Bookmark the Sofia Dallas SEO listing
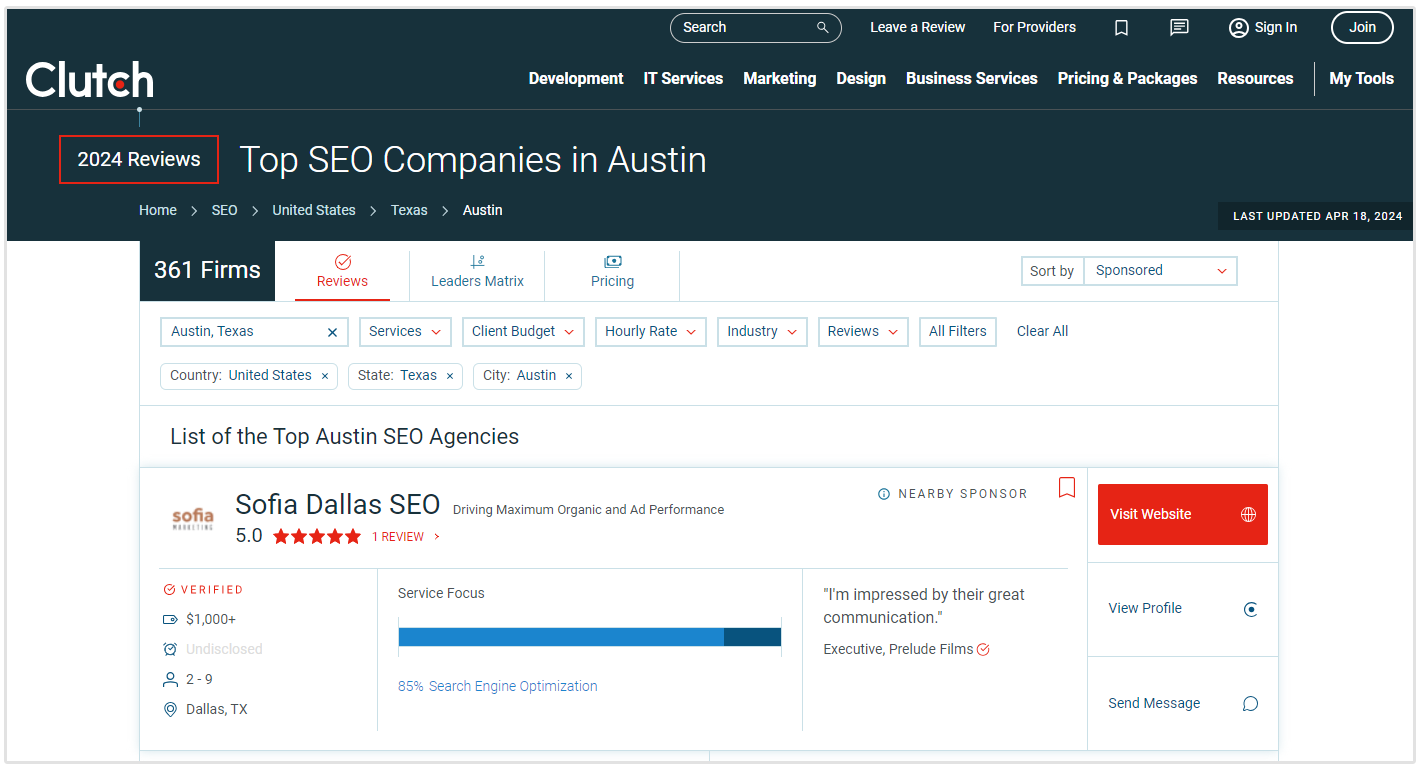Screen dimensions: 1420x770 click(x=1067, y=488)
